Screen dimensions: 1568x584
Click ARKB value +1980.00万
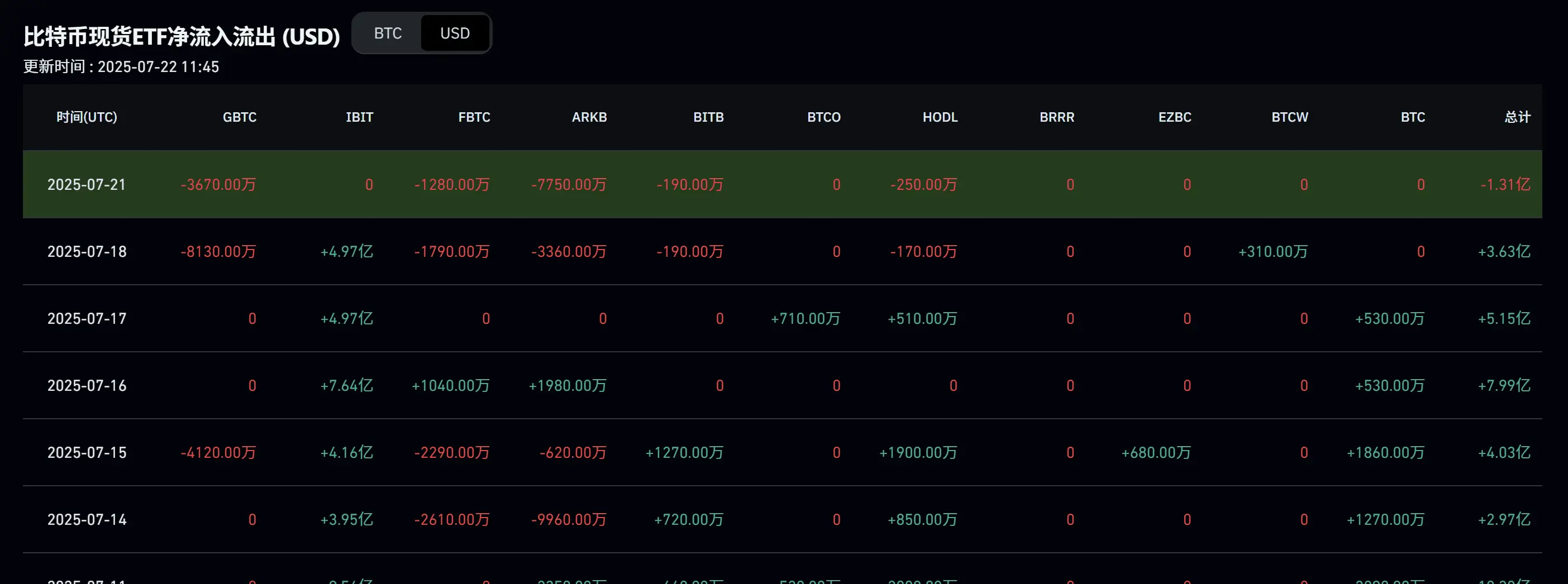568,385
